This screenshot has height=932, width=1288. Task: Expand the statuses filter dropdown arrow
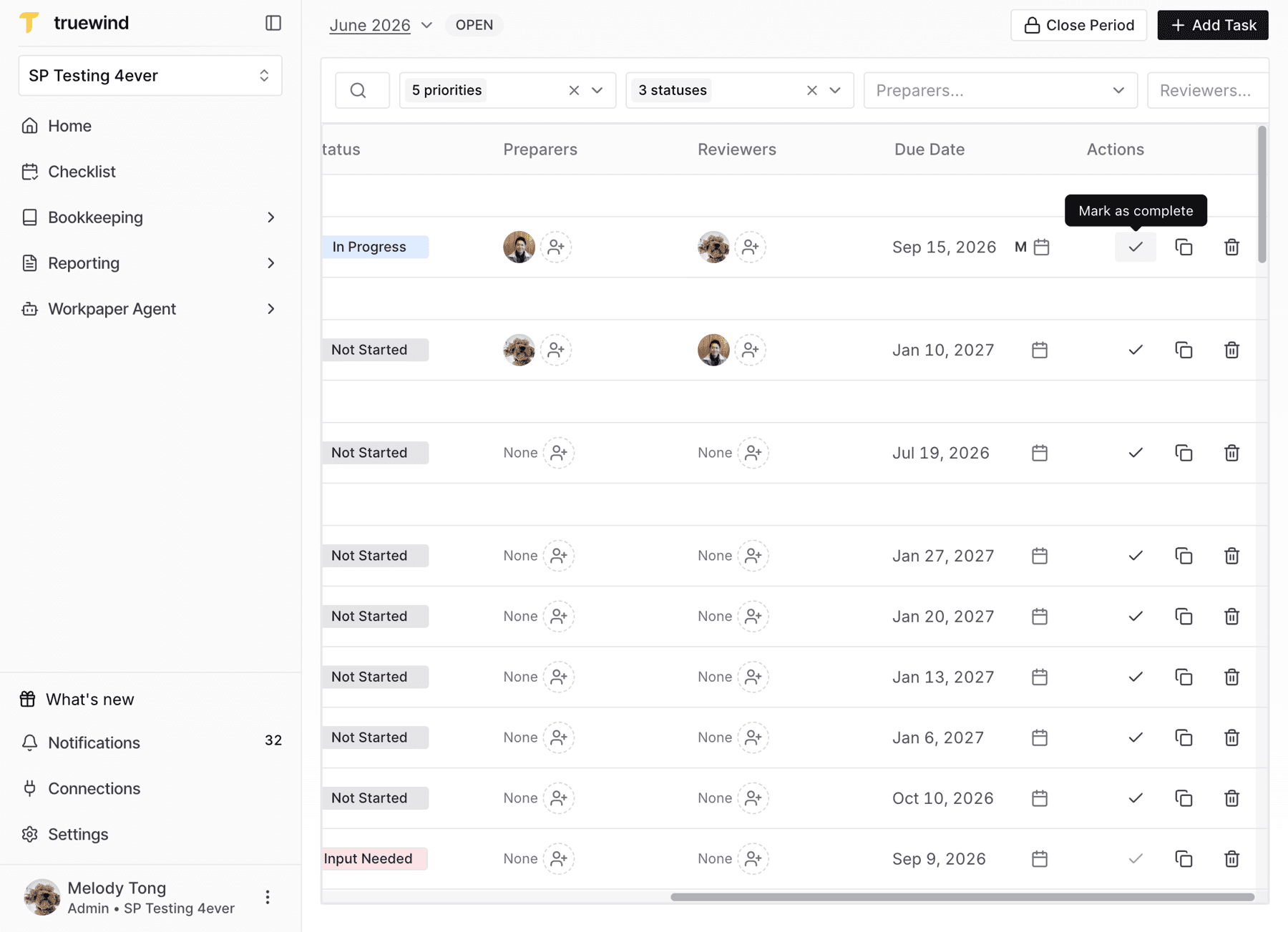[835, 90]
